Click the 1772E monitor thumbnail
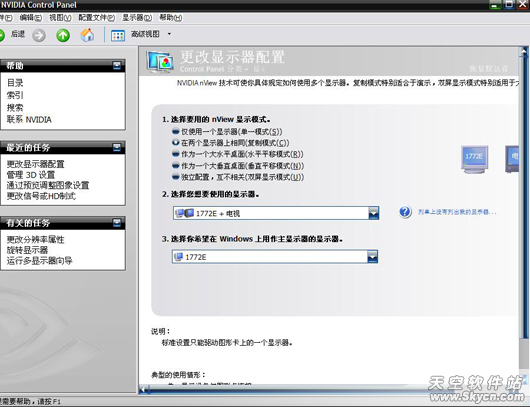 coord(475,159)
